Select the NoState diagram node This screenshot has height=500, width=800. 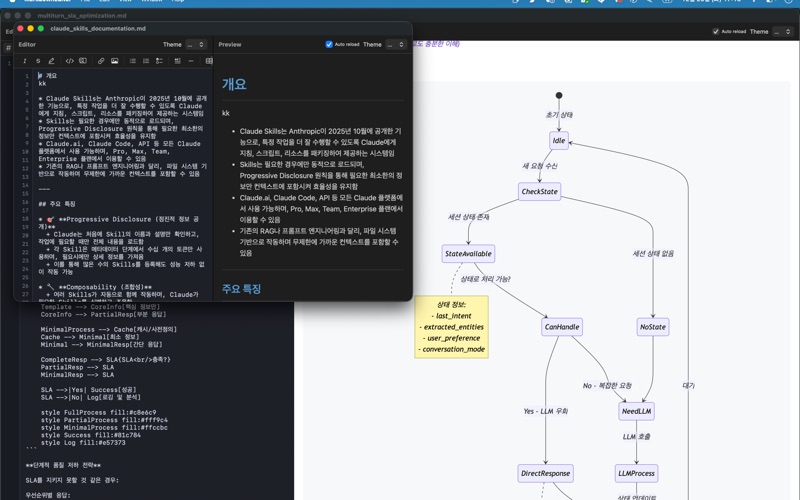point(653,327)
